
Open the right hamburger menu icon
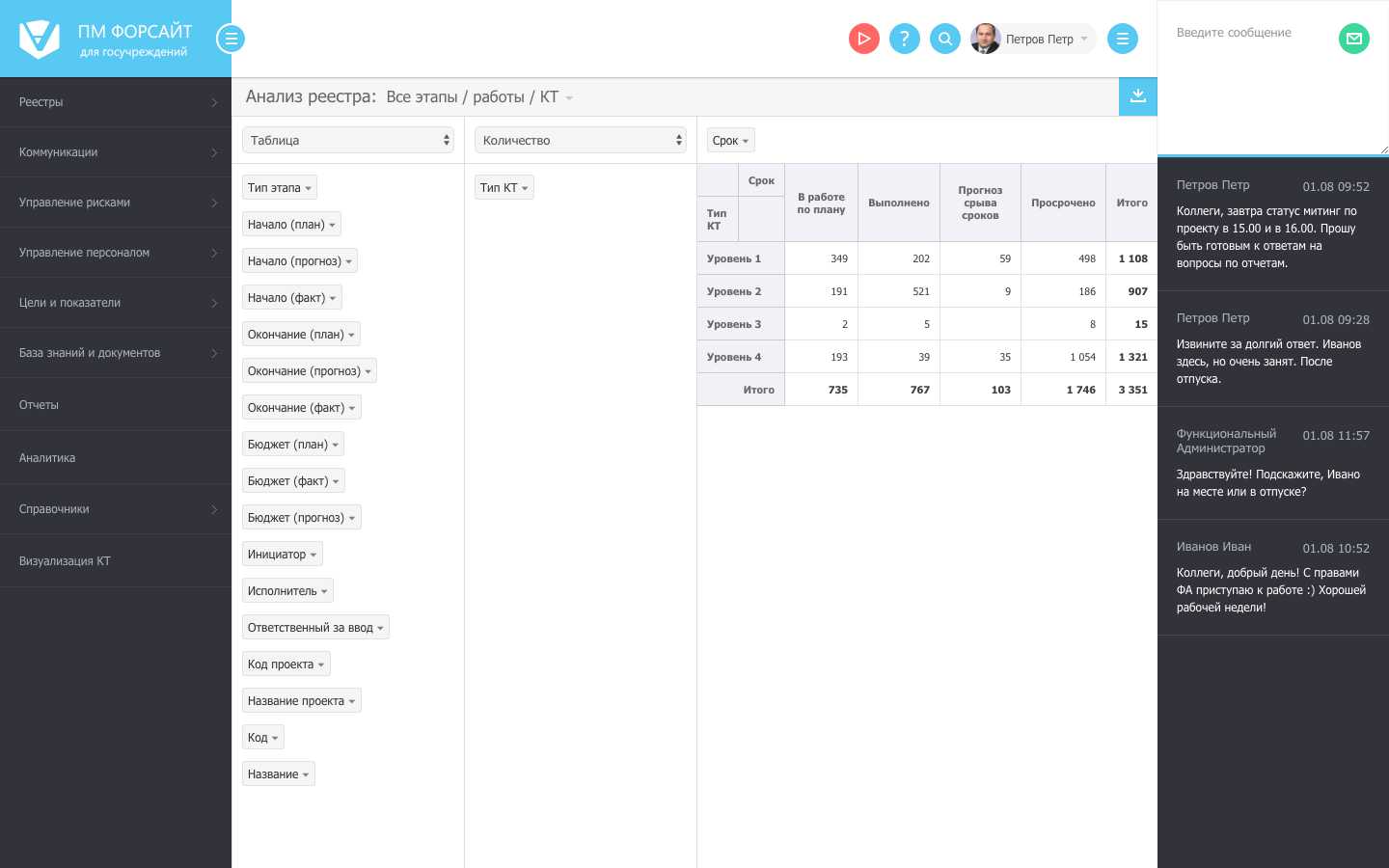point(1122,39)
